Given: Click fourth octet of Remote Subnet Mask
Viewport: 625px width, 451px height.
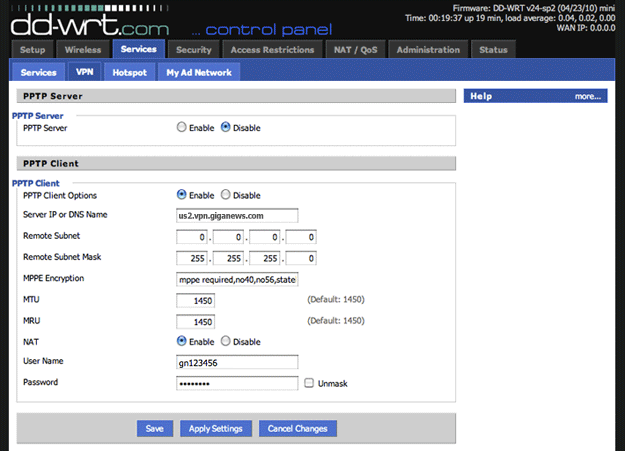Looking at the screenshot, I should coord(301,258).
